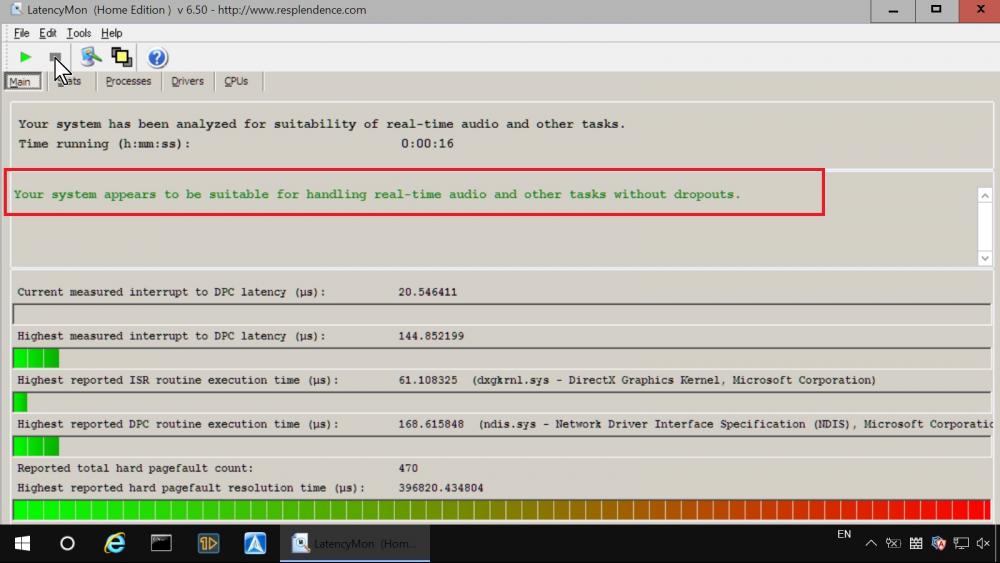The image size is (1000, 563).
Task: Click the report pane scroll up arrow
Action: 985,196
